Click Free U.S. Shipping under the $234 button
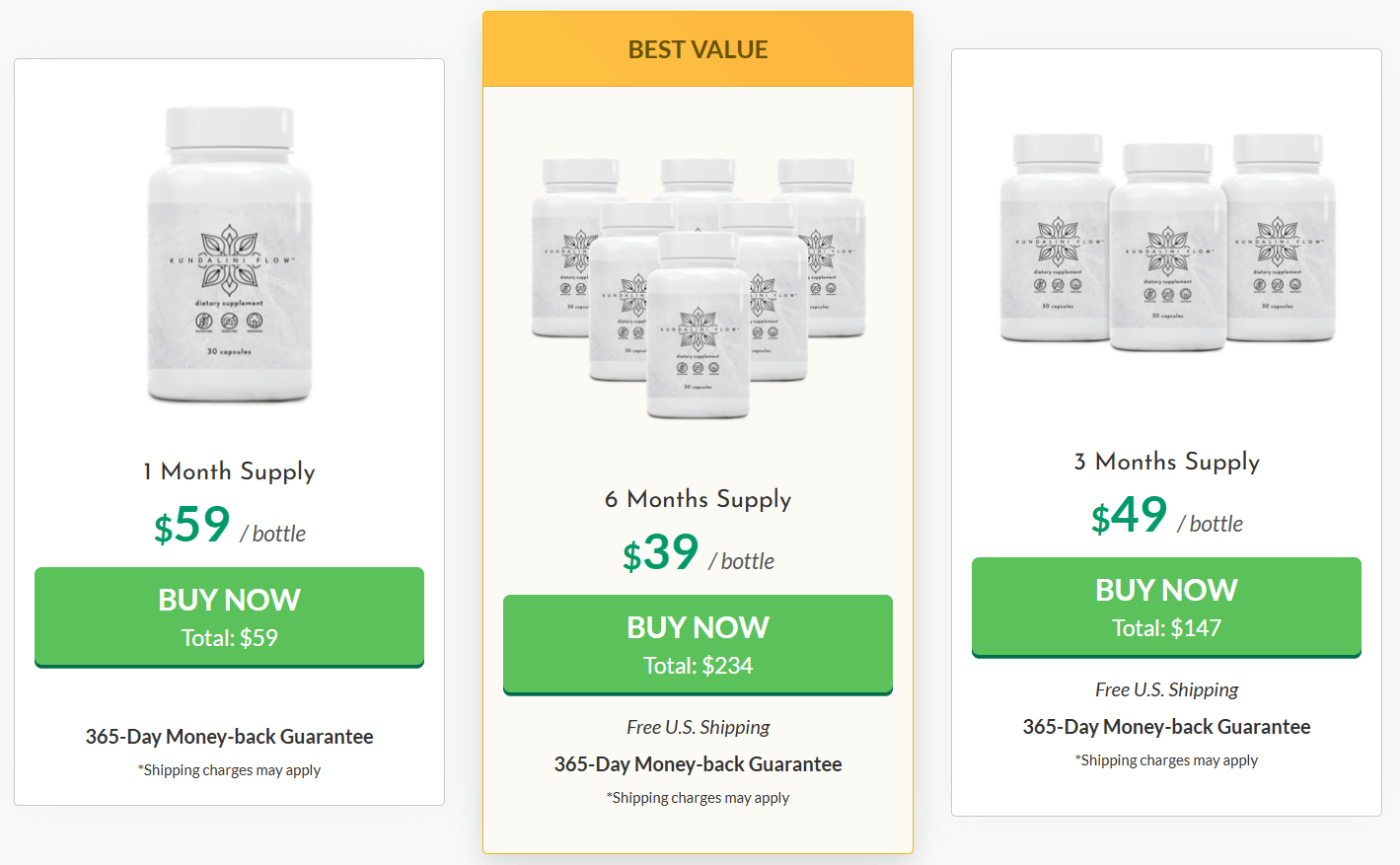1400x865 pixels. [698, 727]
